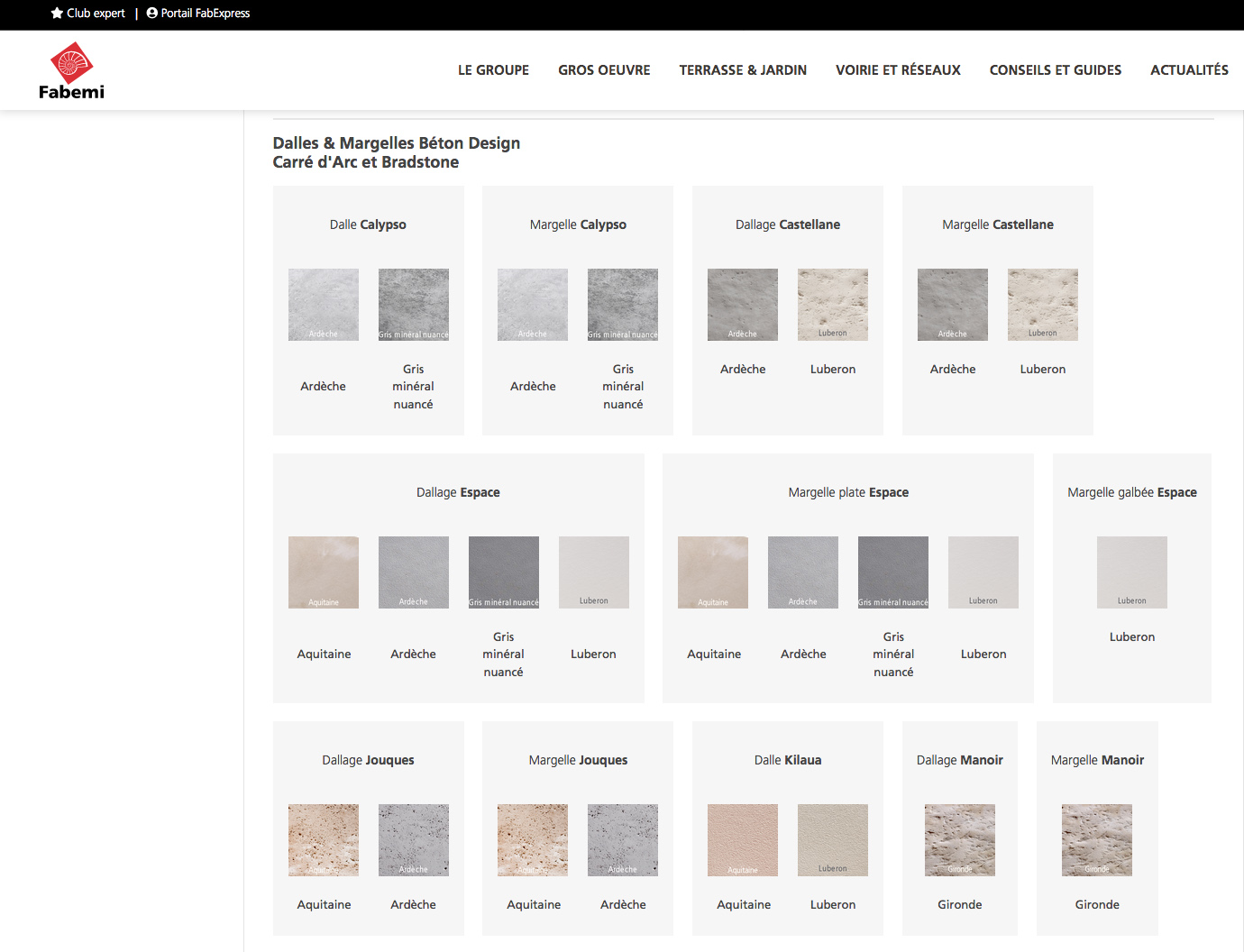This screenshot has width=1244, height=952.
Task: Click the Dalle Calypso title
Action: (368, 224)
